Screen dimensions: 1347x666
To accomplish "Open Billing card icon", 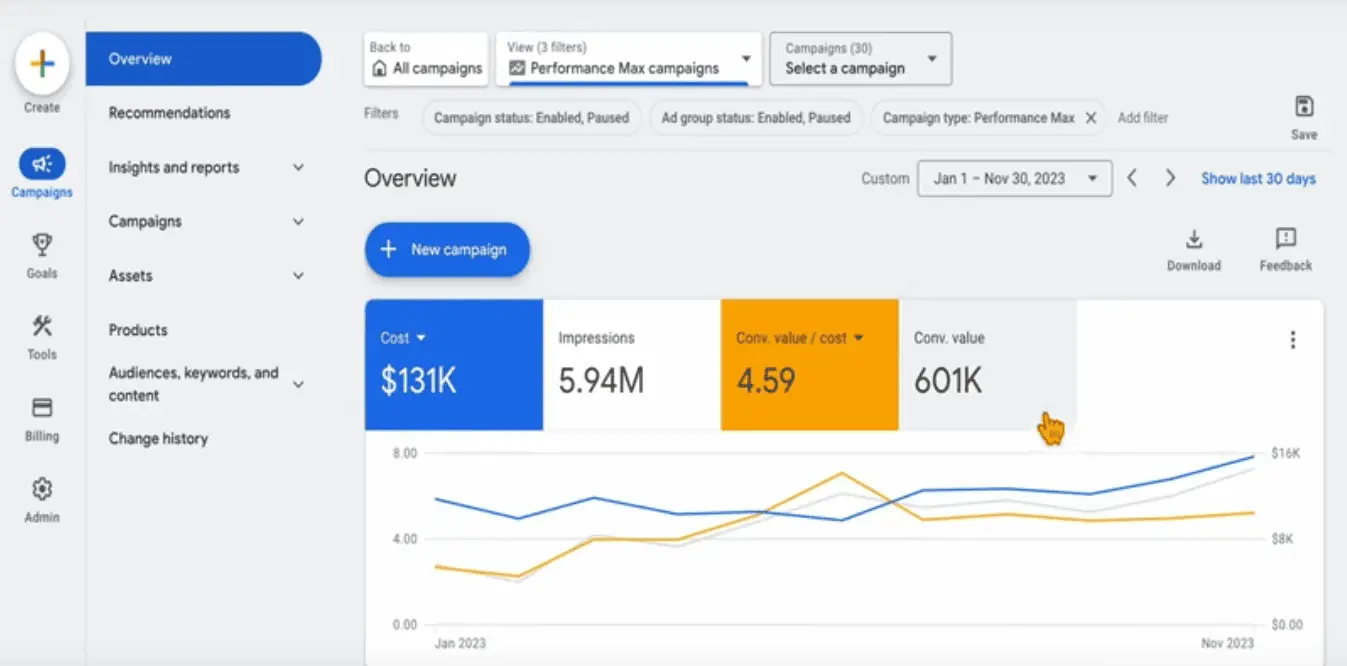I will click(42, 408).
